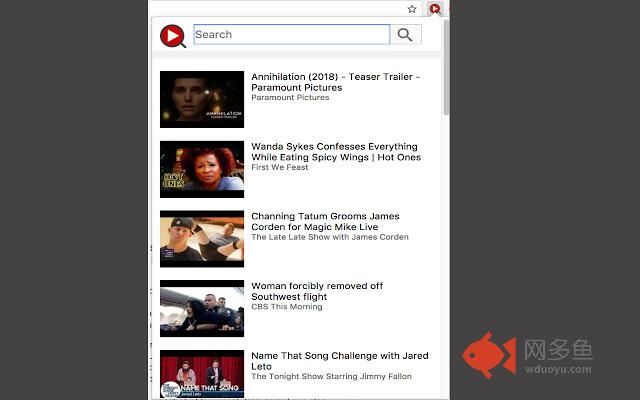The height and width of the screenshot is (400, 640).
Task: Click the CBS This Morning channel name
Action: coord(287,307)
